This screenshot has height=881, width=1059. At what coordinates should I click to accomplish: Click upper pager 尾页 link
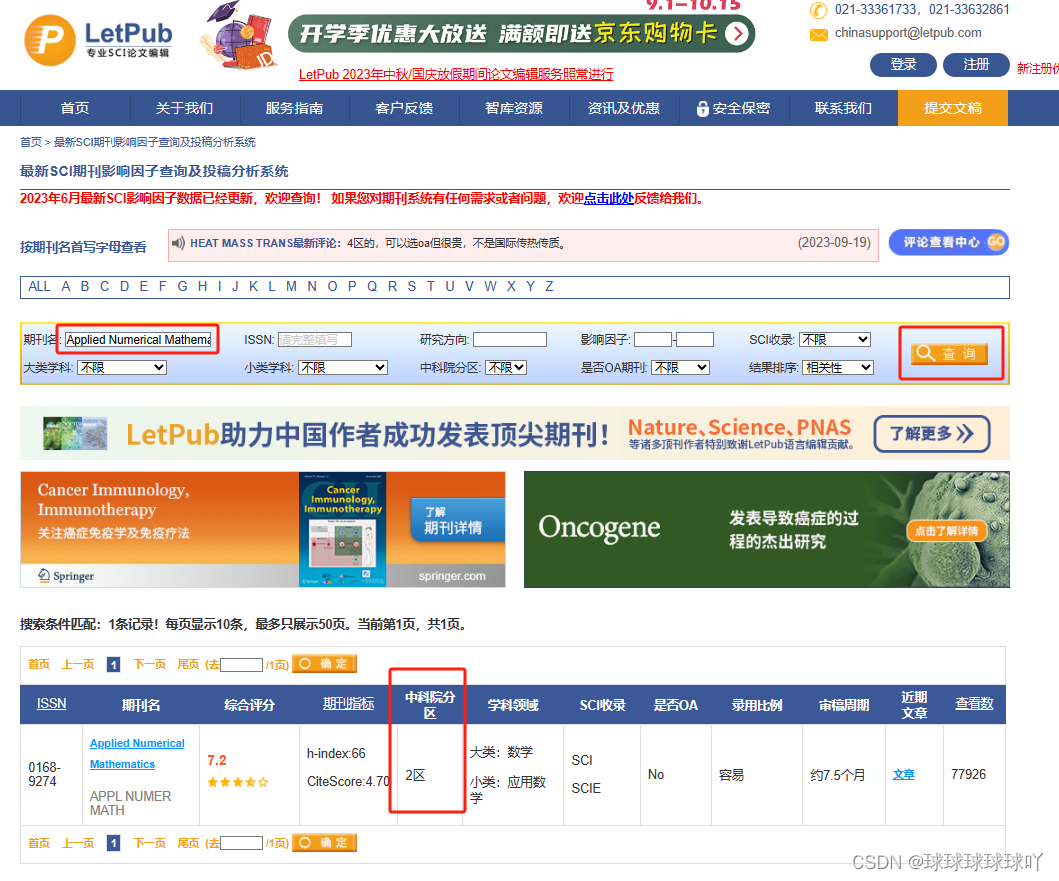188,665
